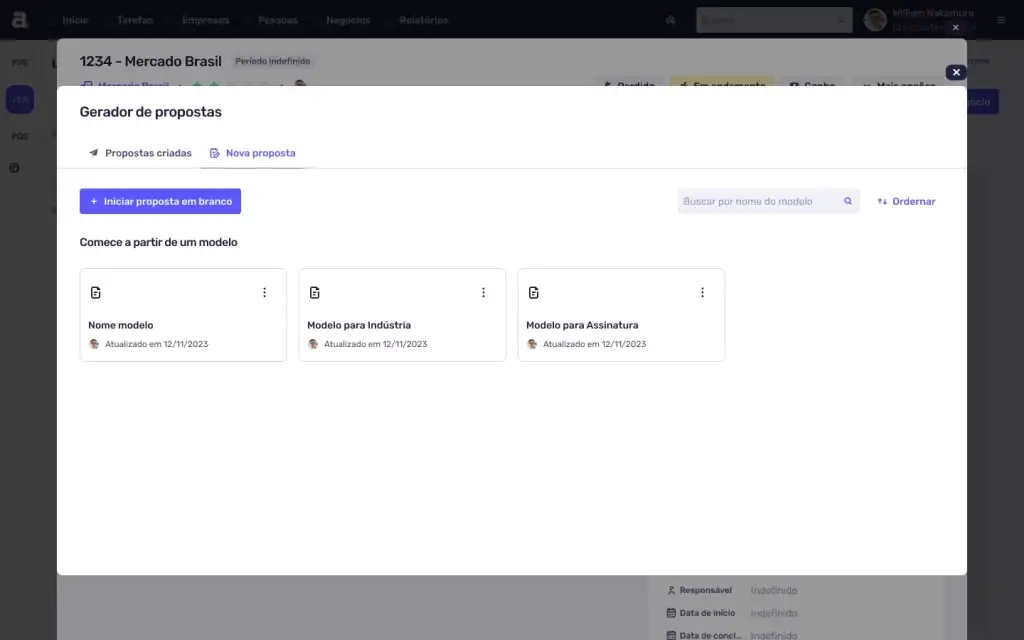
Task: Click the hamburger menu icon at top right
Action: [x=1000, y=19]
